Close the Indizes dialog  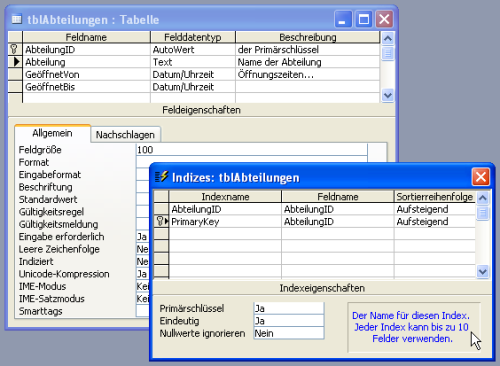coord(481,177)
